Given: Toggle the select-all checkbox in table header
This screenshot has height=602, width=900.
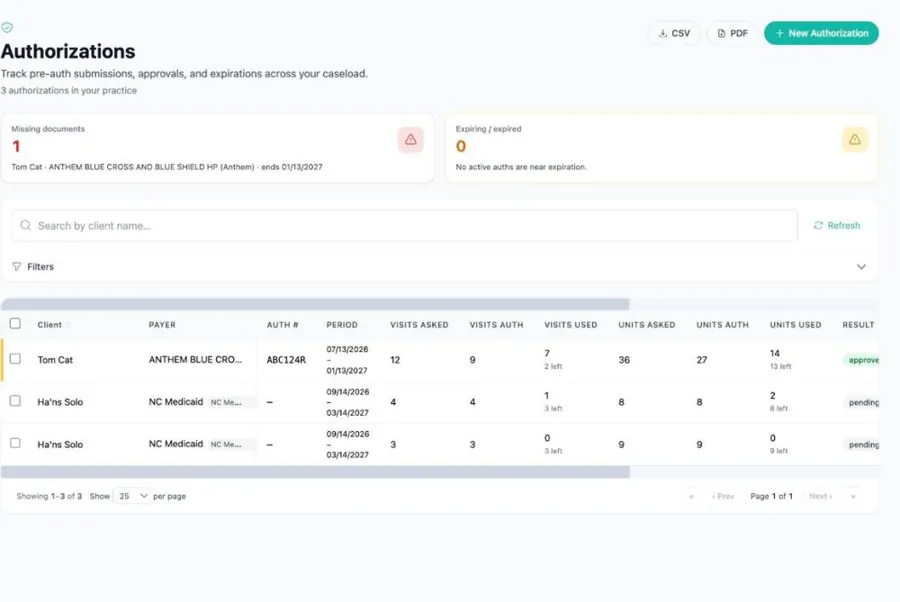Looking at the screenshot, I should [x=15, y=324].
